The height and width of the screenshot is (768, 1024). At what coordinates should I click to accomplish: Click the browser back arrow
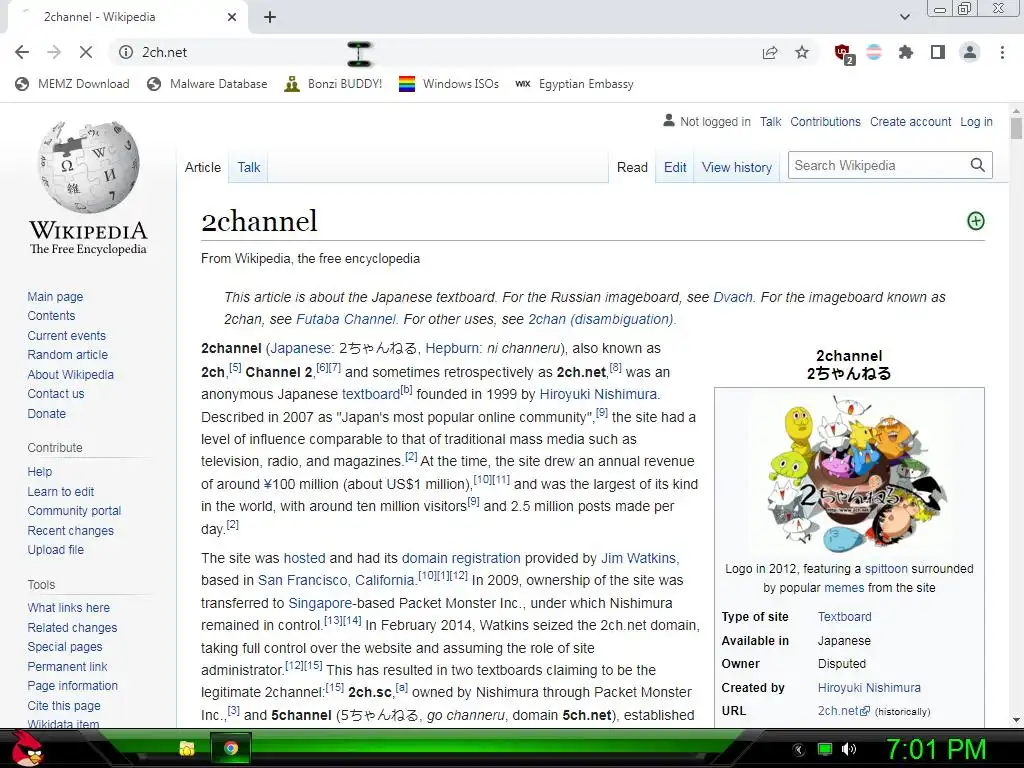tap(22, 52)
